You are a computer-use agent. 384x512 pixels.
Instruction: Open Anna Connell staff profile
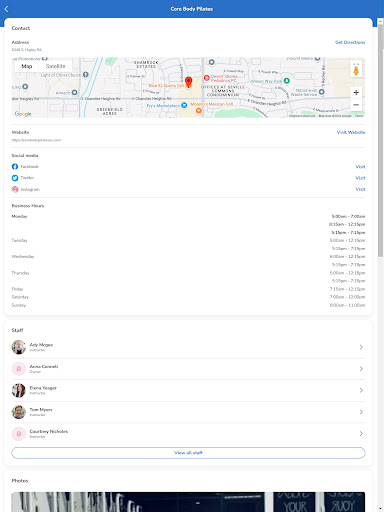(188, 369)
